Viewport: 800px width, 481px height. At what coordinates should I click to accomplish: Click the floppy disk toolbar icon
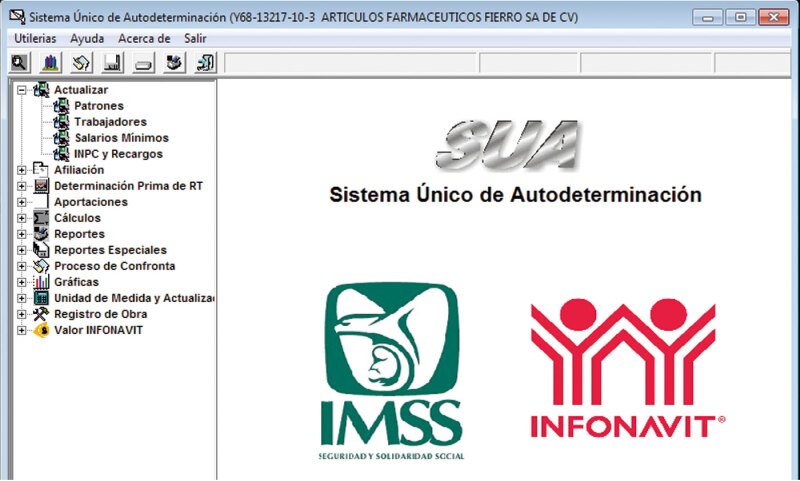coord(112,63)
